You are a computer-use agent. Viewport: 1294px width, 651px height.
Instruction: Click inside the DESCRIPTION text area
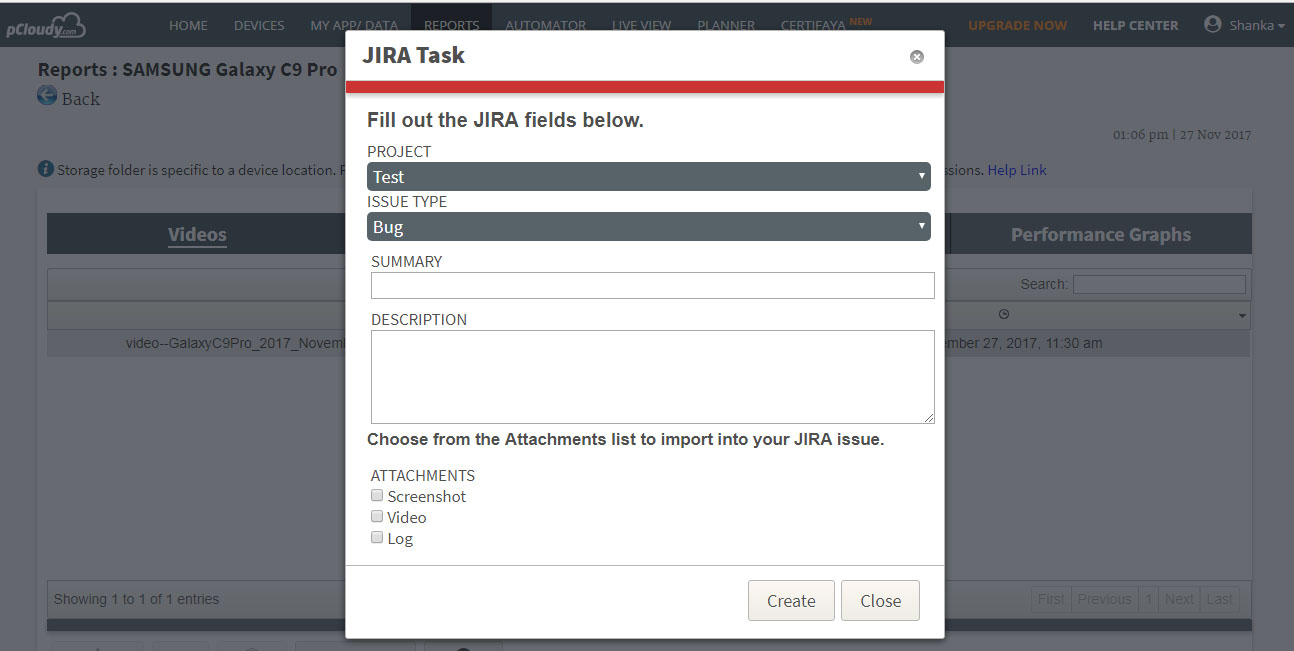pos(653,377)
